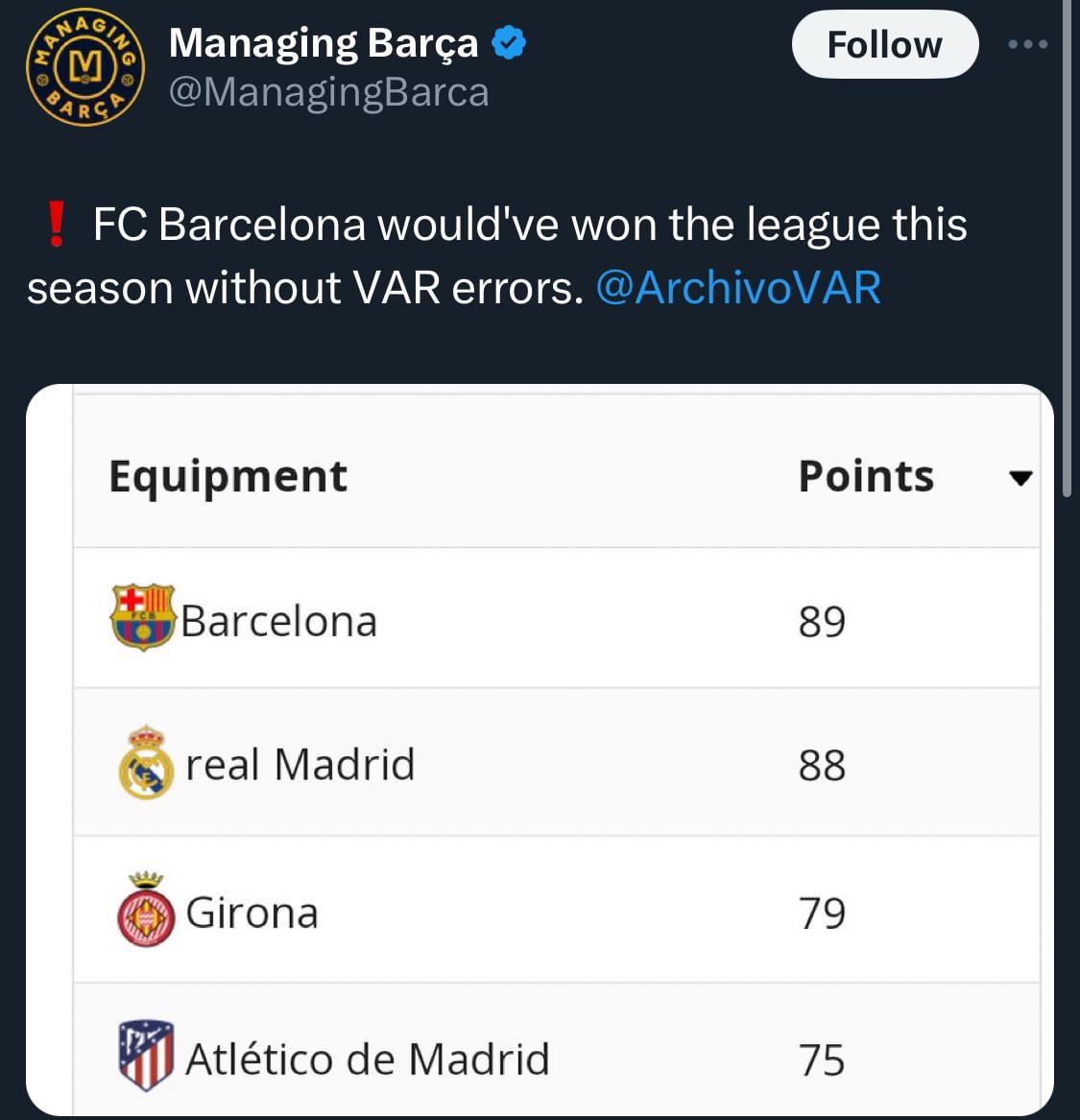Follow the Managing Barça account

point(884,44)
